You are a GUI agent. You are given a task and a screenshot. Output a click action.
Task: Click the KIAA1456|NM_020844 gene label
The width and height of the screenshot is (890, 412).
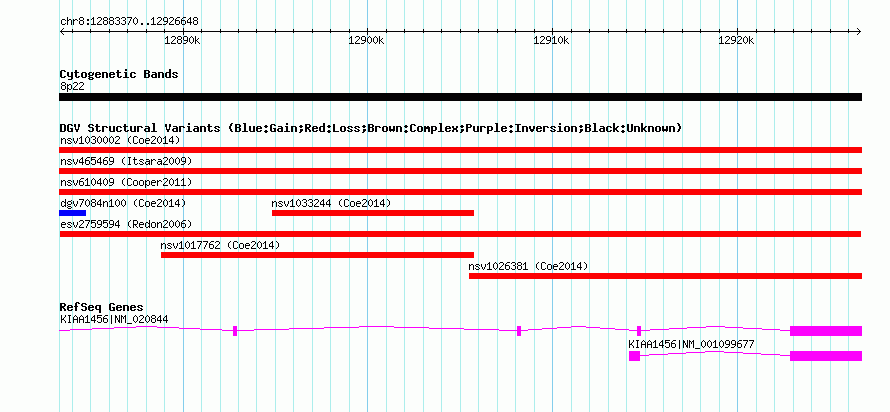(x=114, y=319)
